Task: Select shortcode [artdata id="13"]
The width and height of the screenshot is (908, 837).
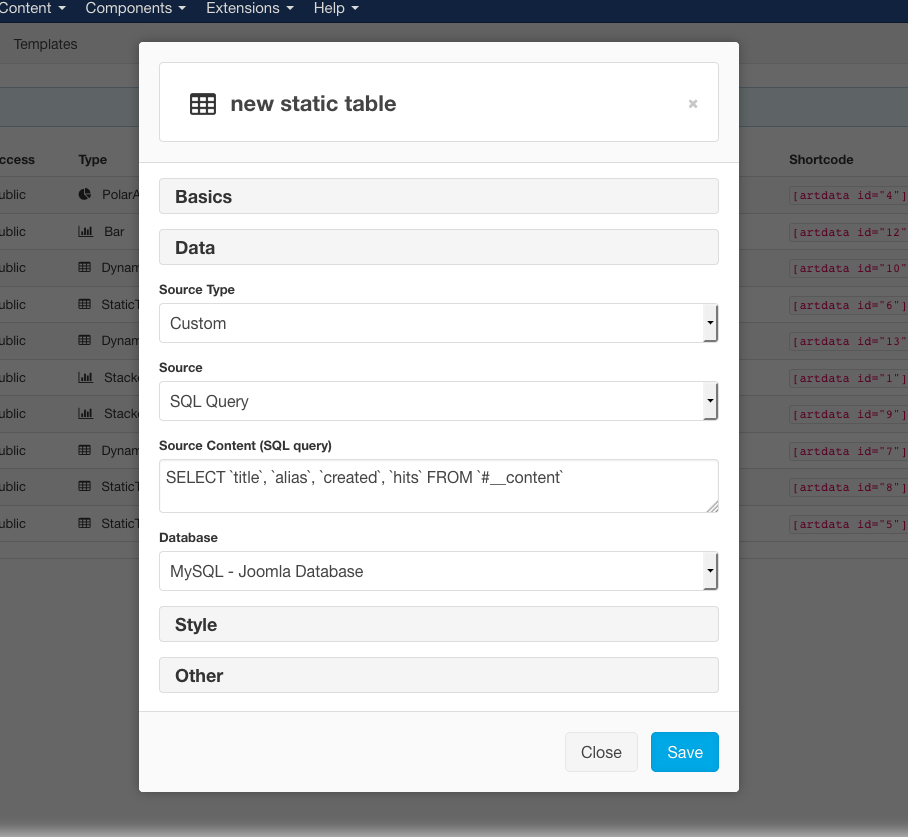Action: tap(848, 341)
